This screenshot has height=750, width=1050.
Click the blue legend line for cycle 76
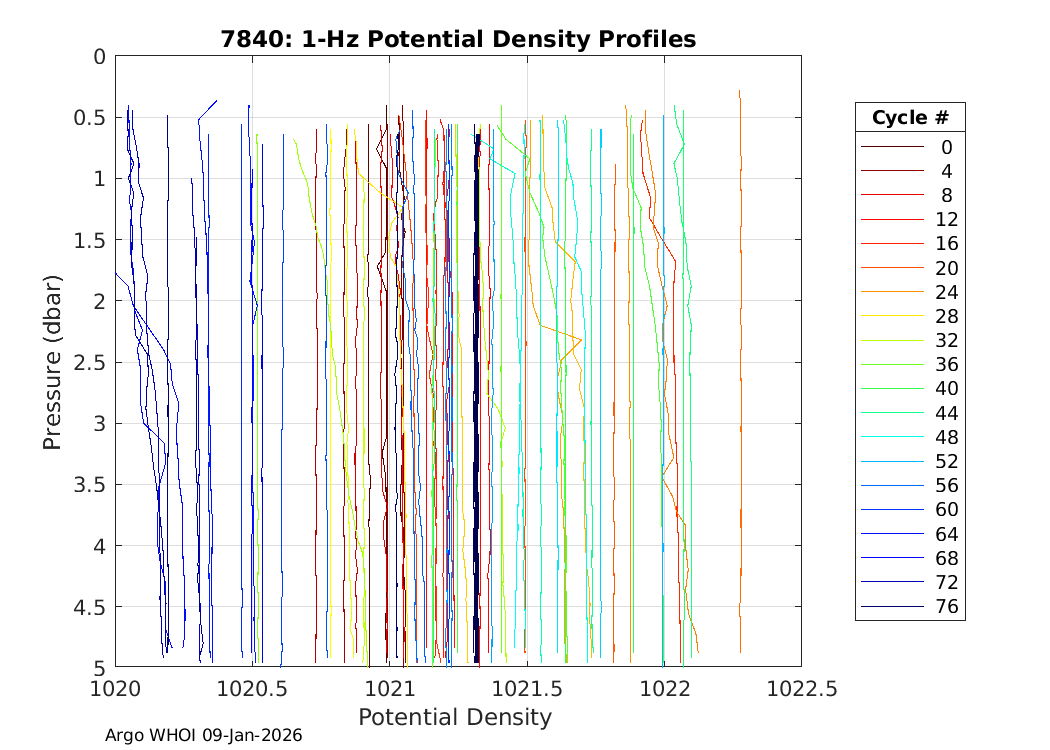click(x=892, y=606)
